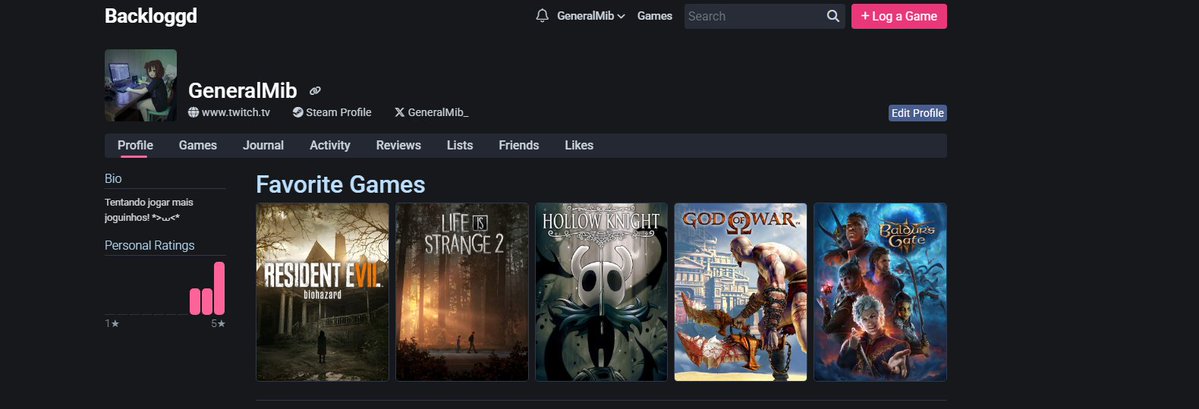Image resolution: width=1199 pixels, height=409 pixels.
Task: Select the Profile tab
Action: pos(135,145)
